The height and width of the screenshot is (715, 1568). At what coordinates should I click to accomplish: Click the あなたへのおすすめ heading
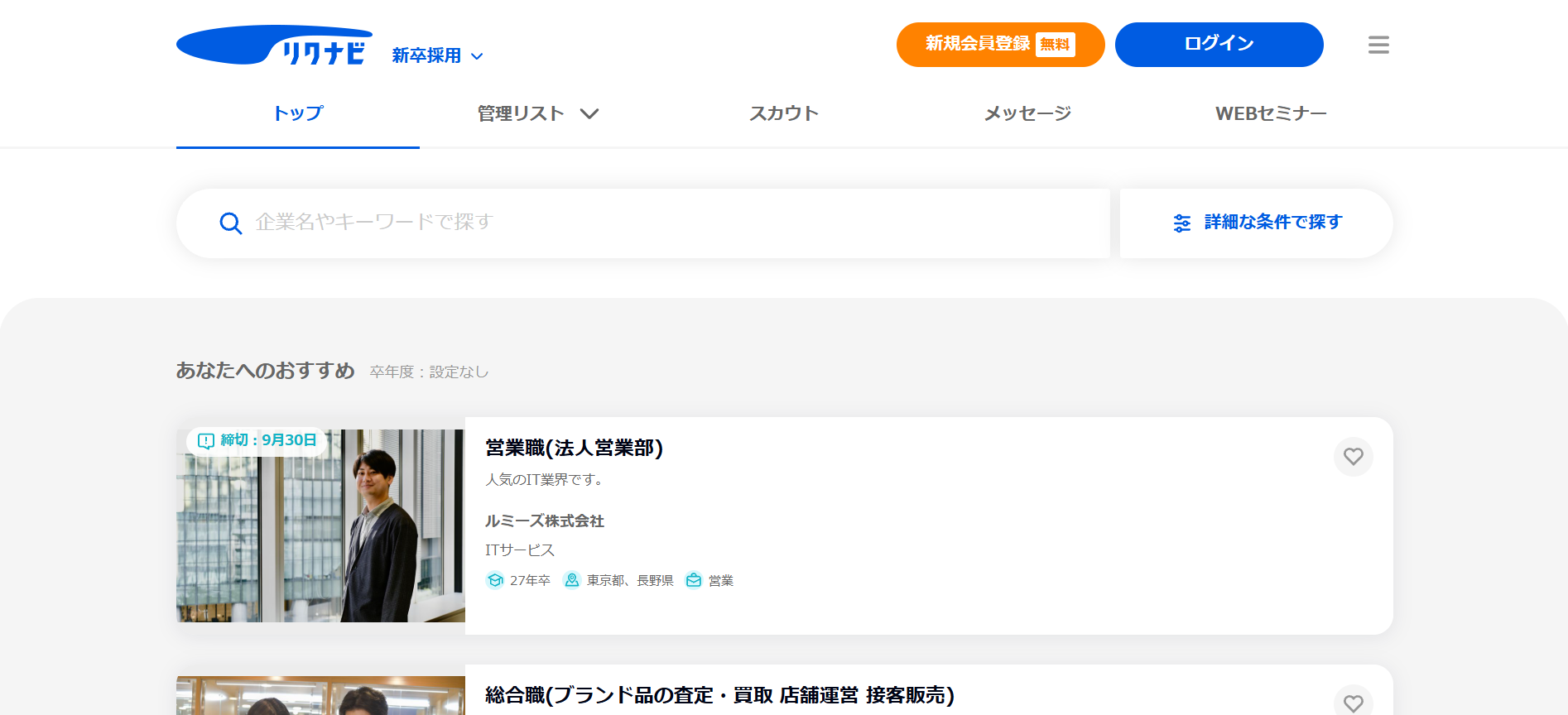pyautogui.click(x=266, y=371)
